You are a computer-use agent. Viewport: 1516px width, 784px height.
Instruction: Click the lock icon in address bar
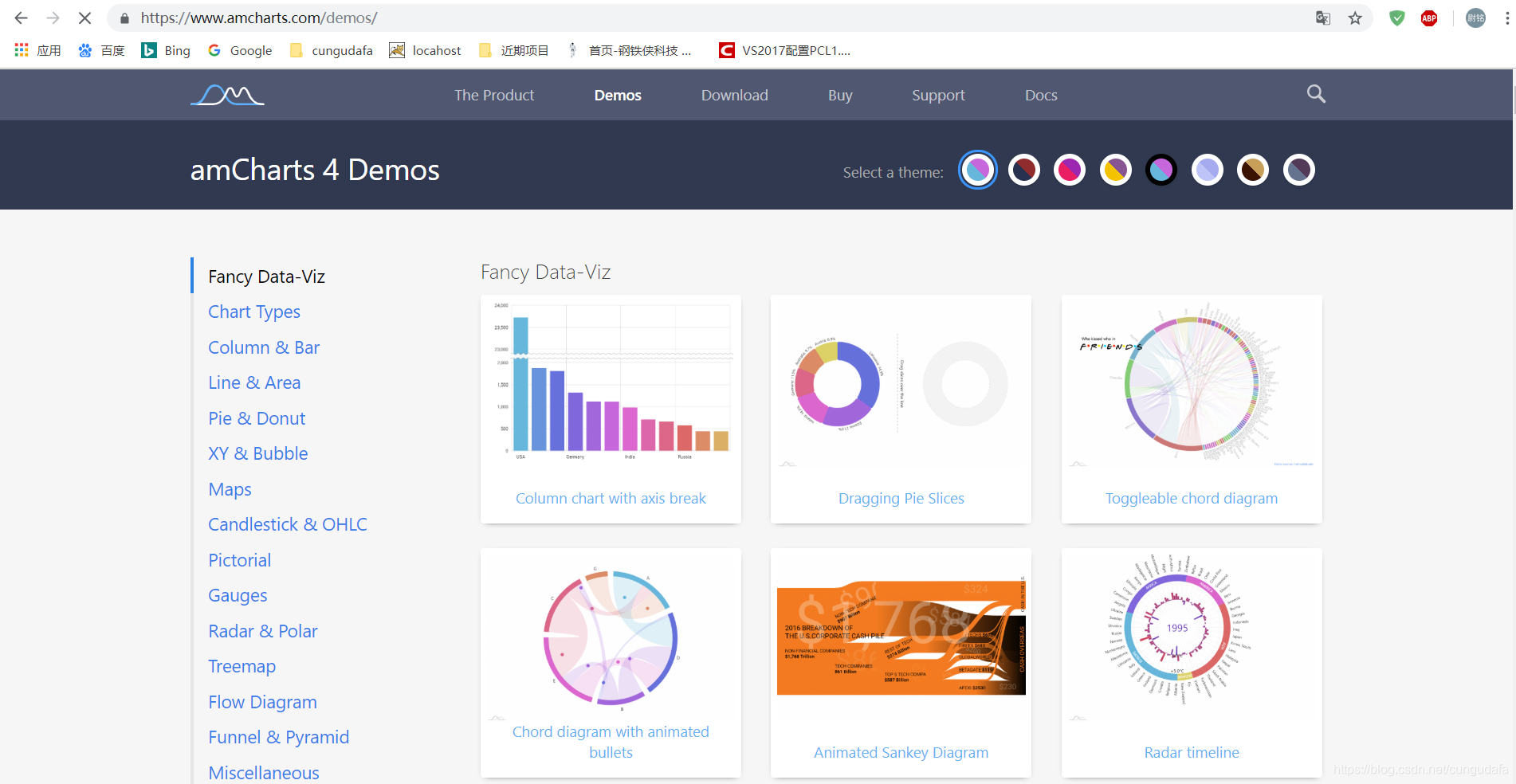point(124,18)
